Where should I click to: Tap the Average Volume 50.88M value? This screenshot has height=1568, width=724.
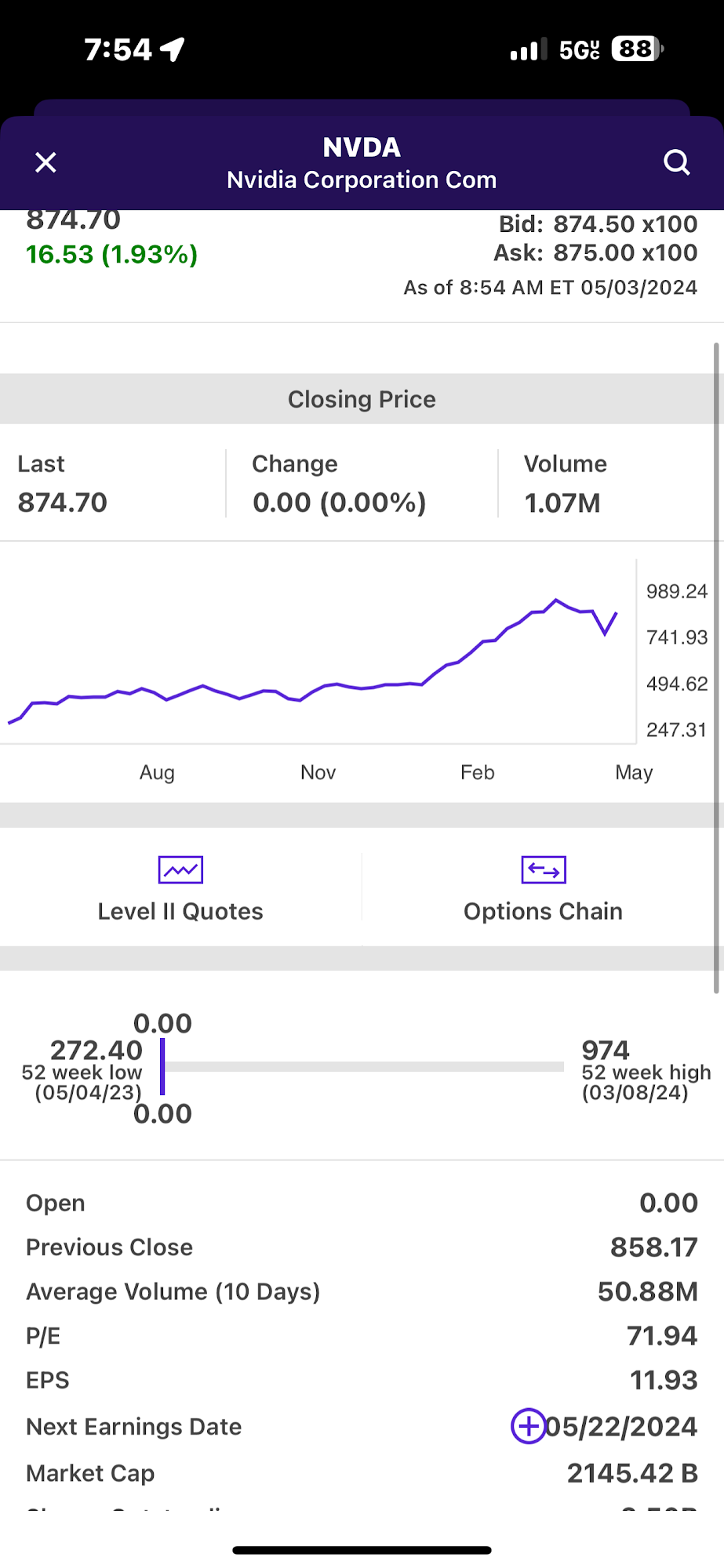648,1291
